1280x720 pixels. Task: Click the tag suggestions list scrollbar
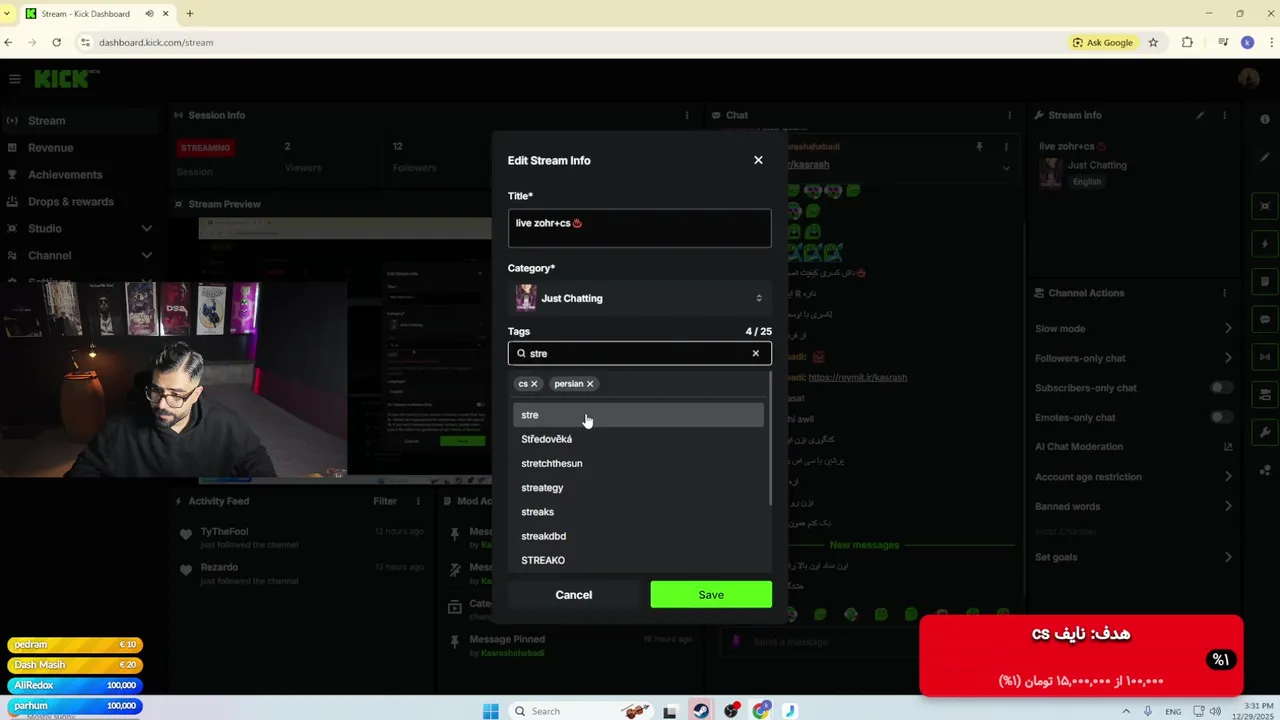(769, 440)
